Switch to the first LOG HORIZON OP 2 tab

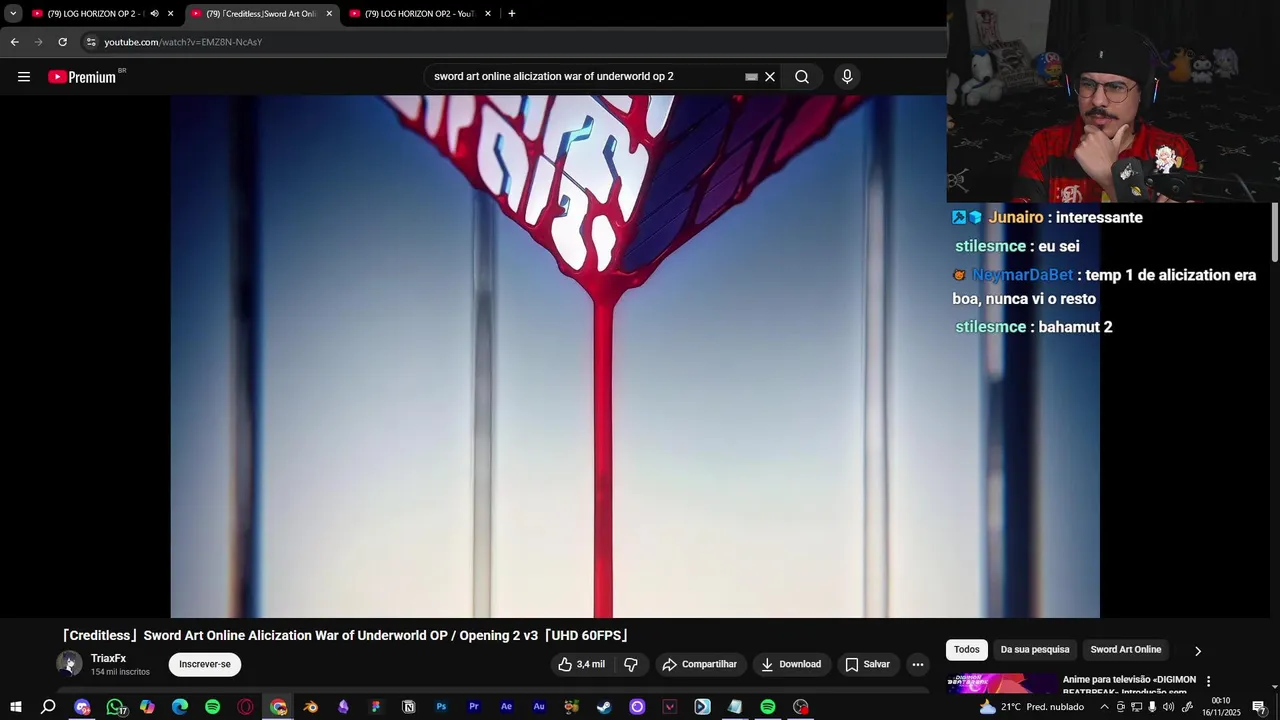(88, 14)
